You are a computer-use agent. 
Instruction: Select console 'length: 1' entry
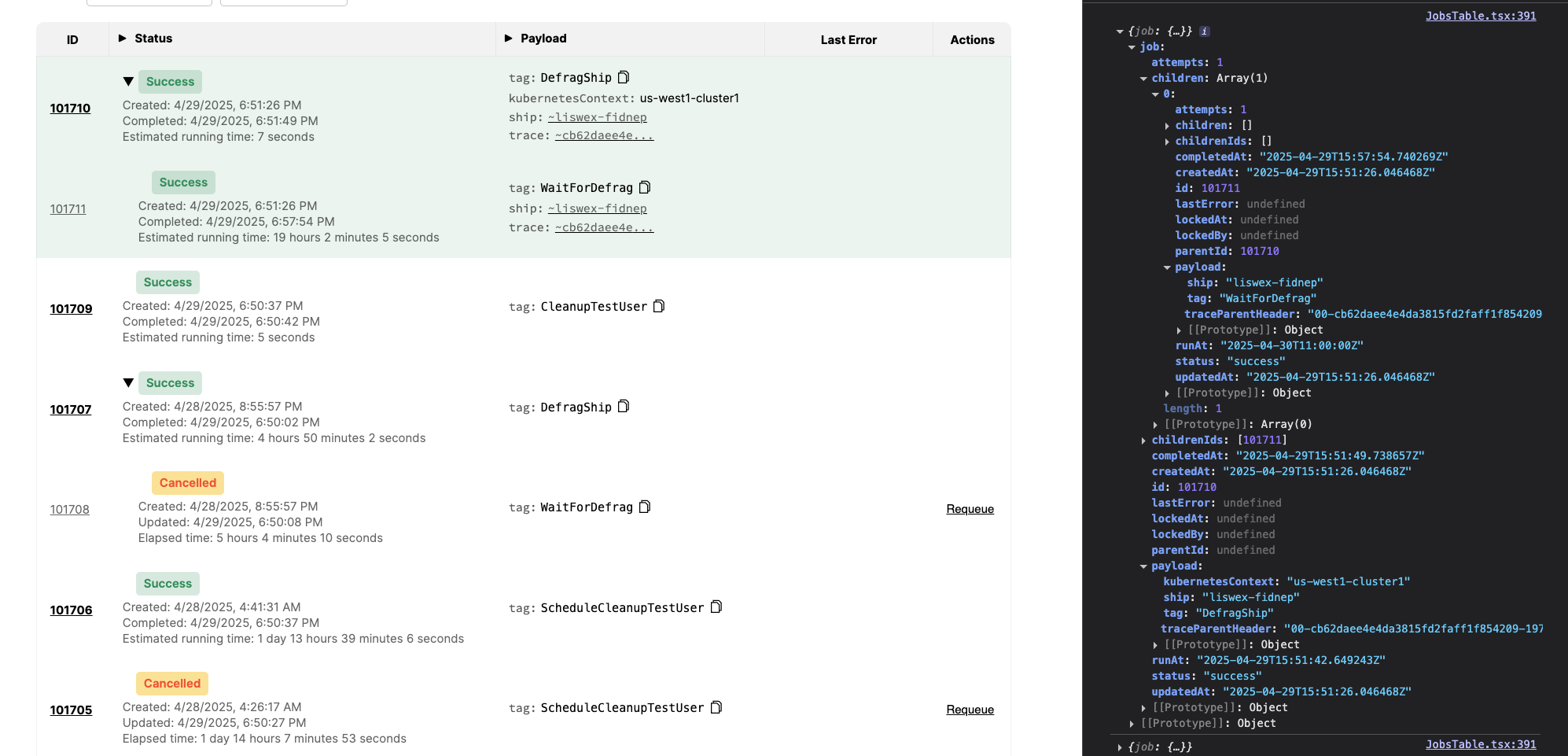pos(1192,409)
